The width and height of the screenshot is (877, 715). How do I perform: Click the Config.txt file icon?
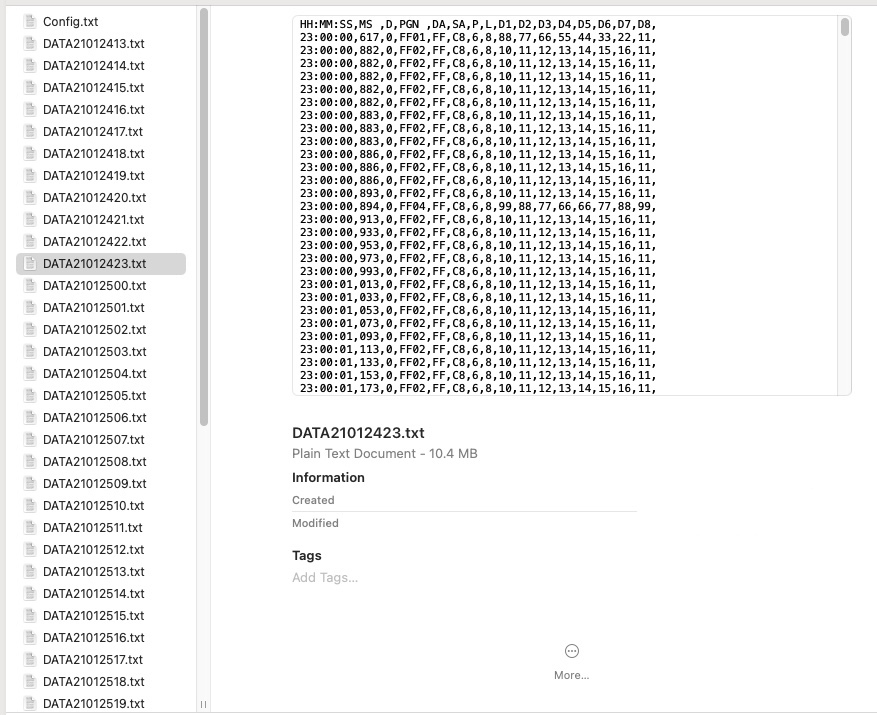click(x=29, y=22)
